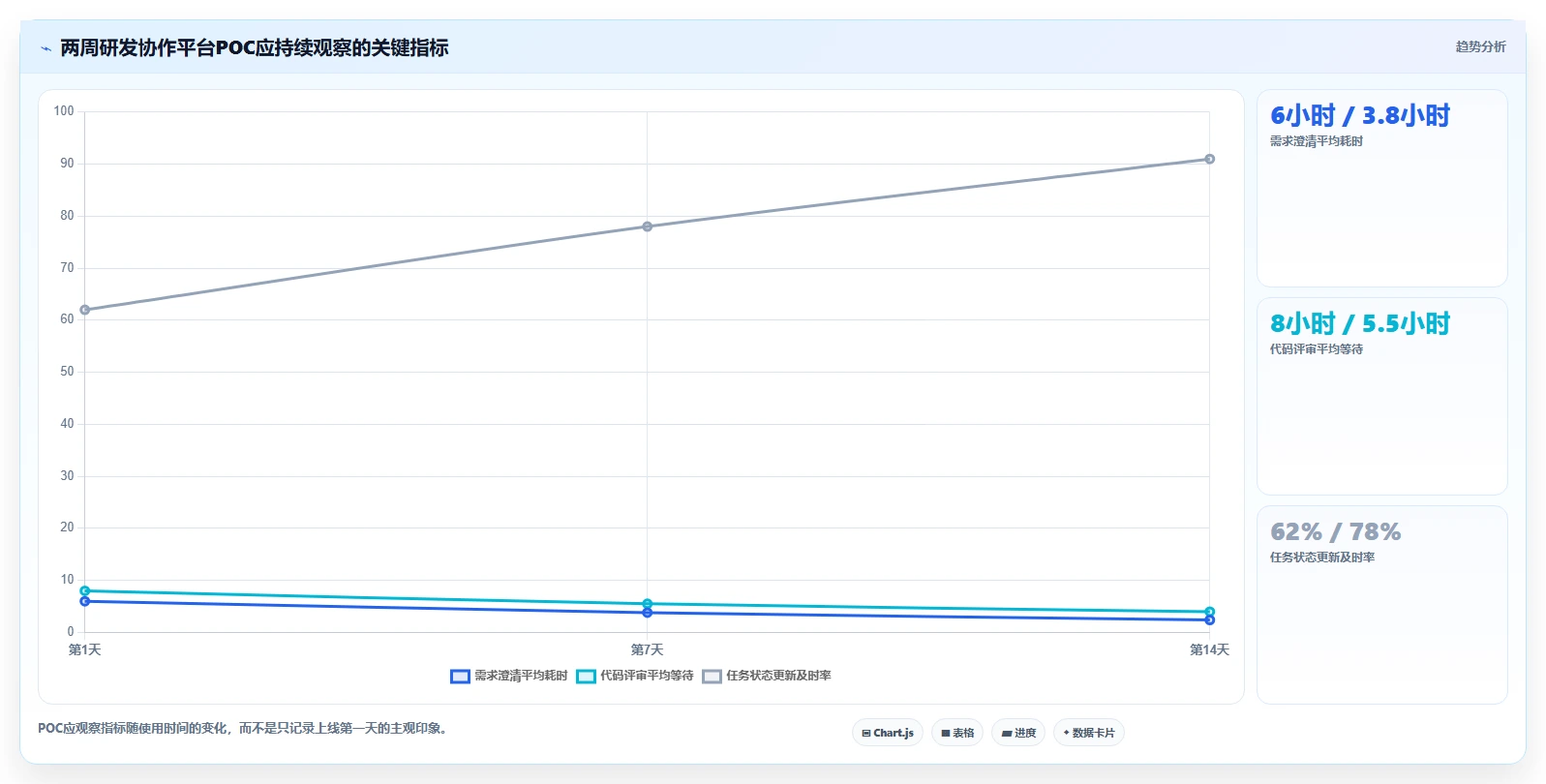
Task: Click the footer note starting POC应观察指标
Action: coord(244,729)
